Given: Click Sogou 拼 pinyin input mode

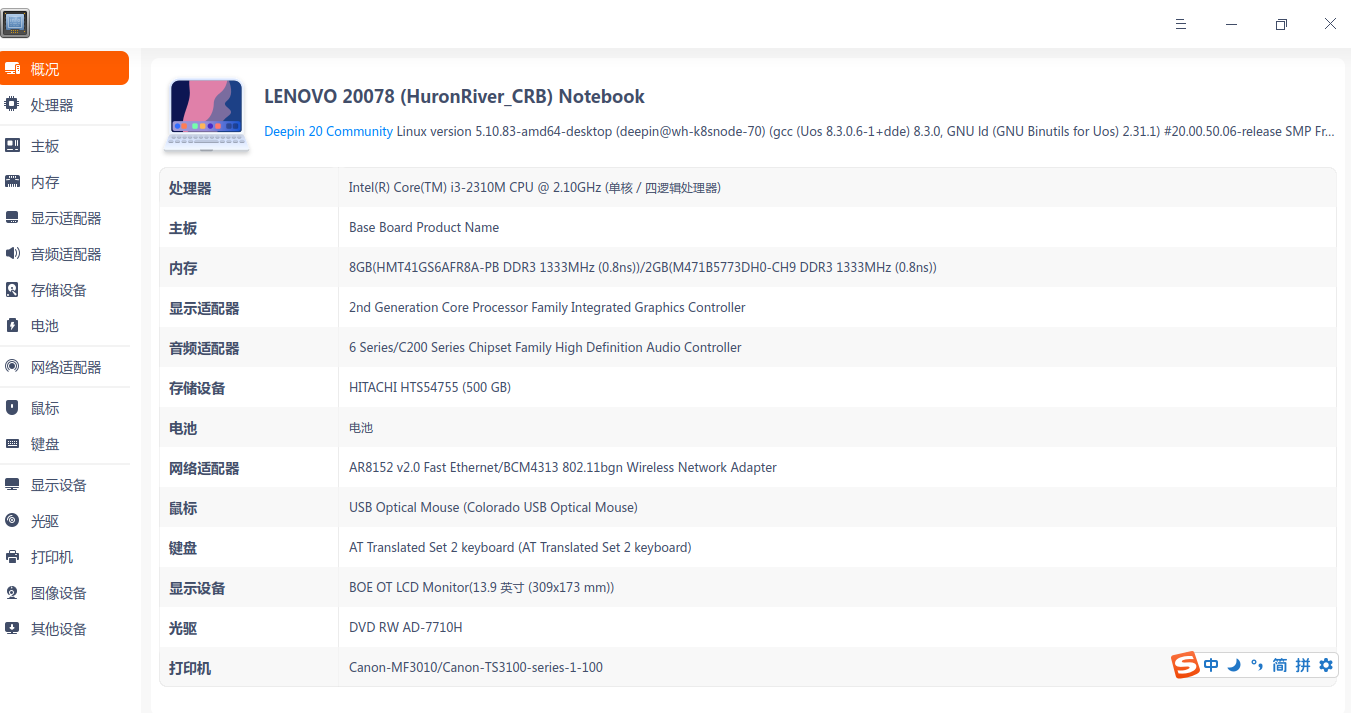Looking at the screenshot, I should coord(1303,665).
